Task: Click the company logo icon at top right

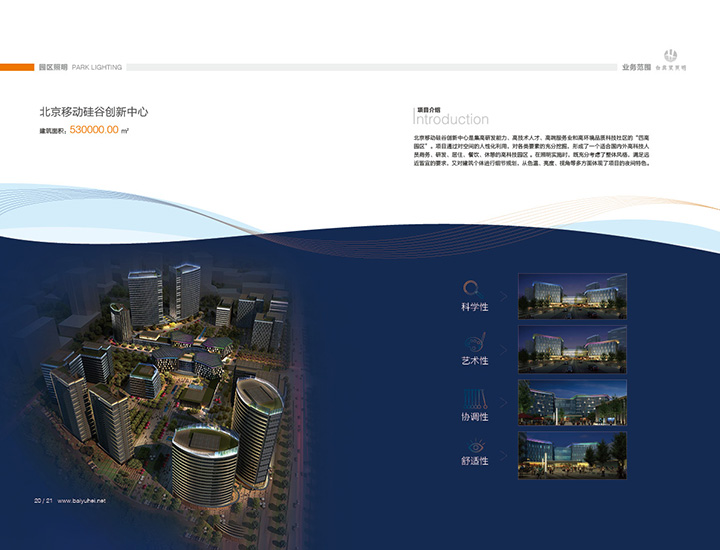Action: click(670, 56)
